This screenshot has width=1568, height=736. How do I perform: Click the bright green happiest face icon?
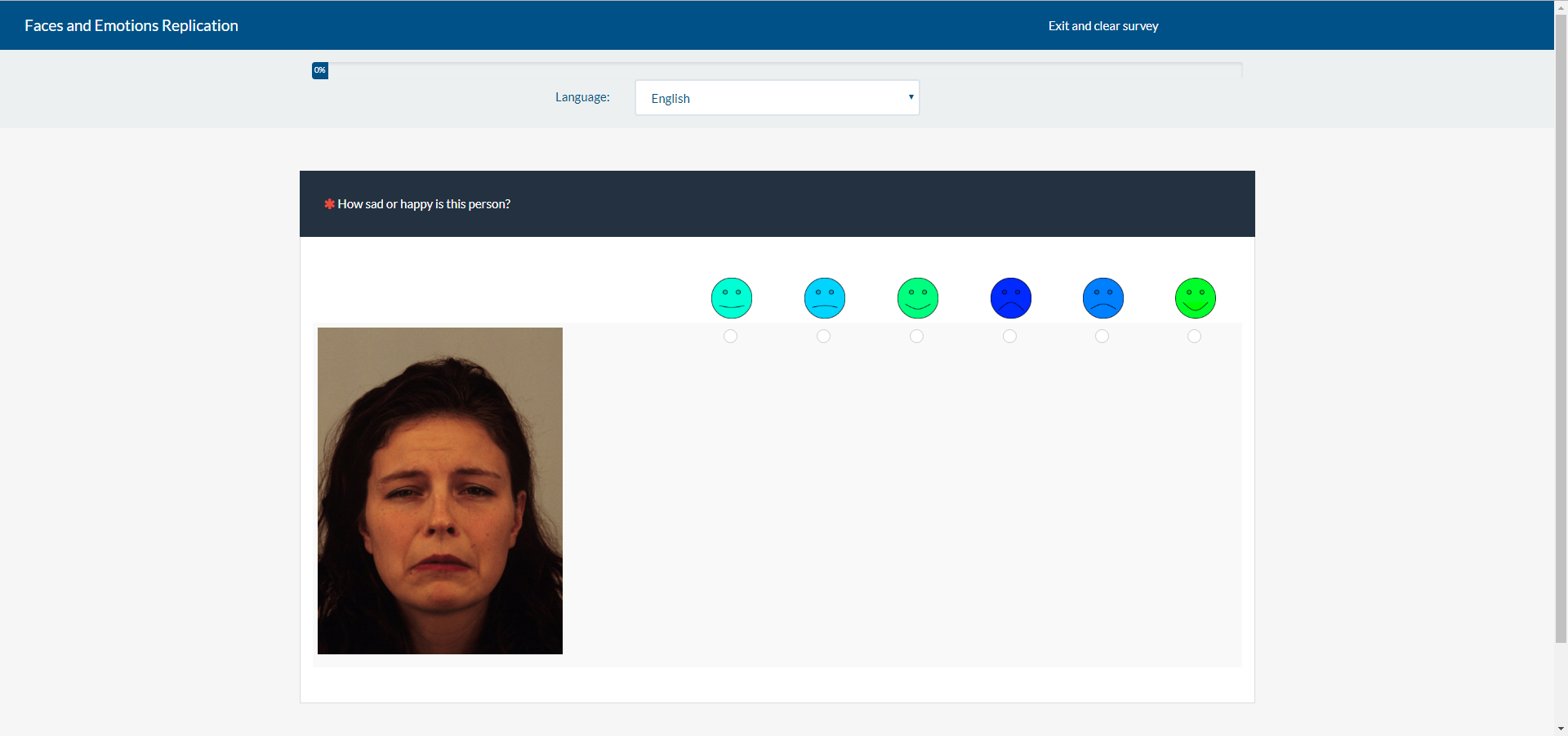1195,298
